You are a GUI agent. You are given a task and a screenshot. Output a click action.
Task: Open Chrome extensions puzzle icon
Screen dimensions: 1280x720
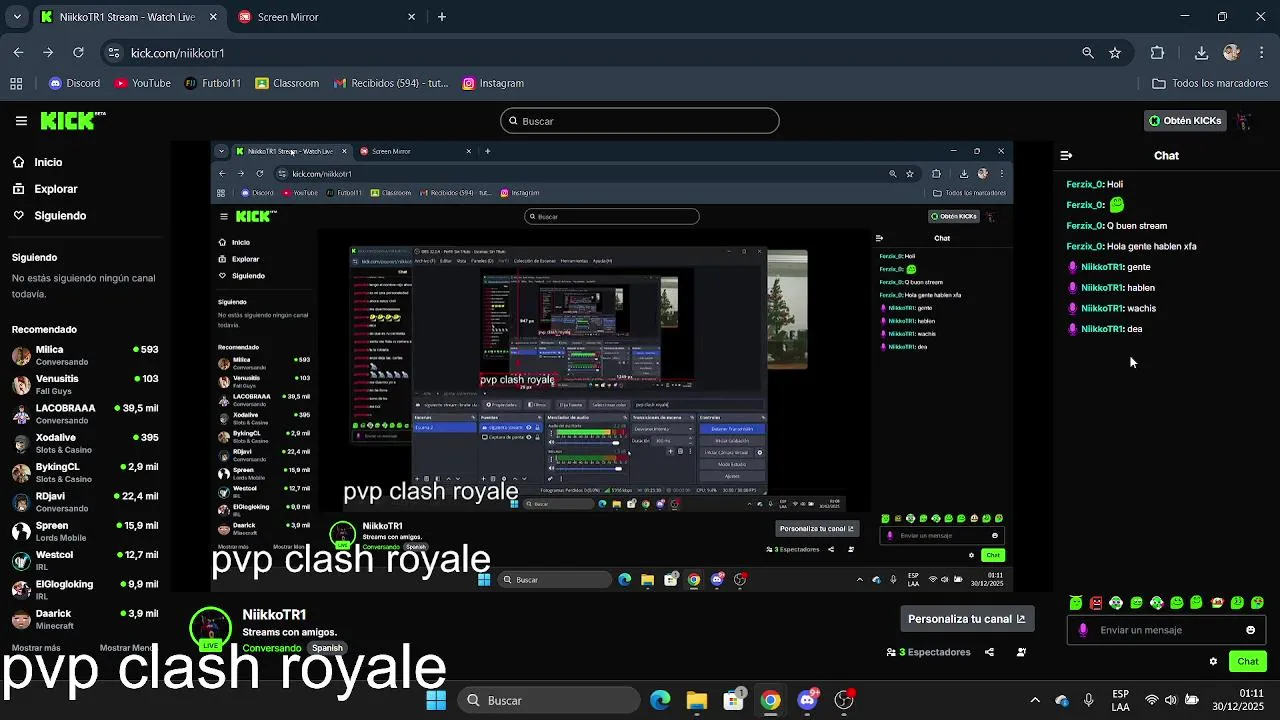(x=1157, y=53)
